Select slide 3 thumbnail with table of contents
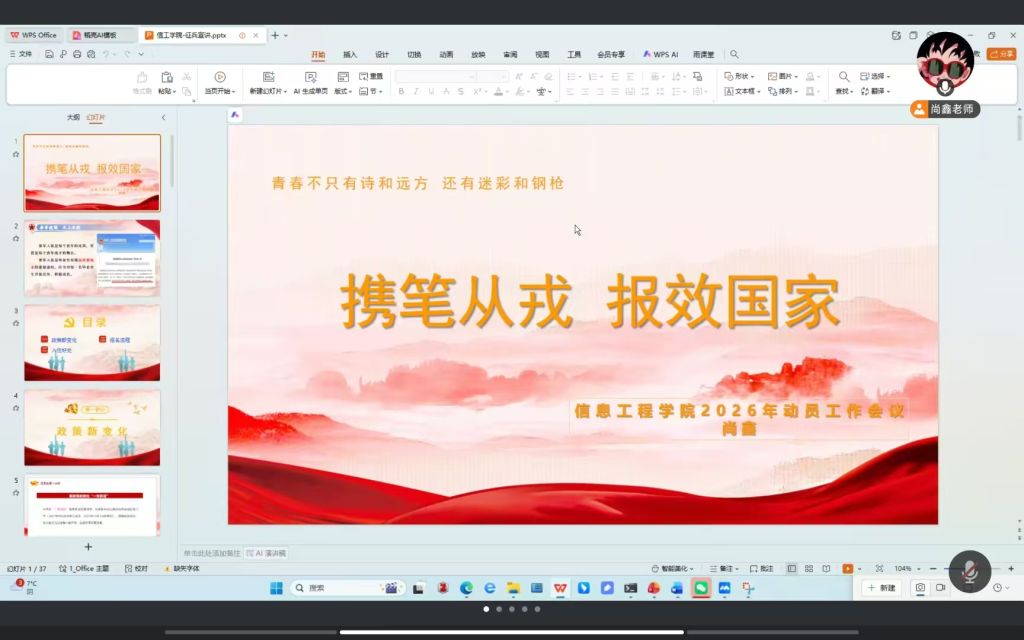The image size is (1024, 640). pos(92,343)
